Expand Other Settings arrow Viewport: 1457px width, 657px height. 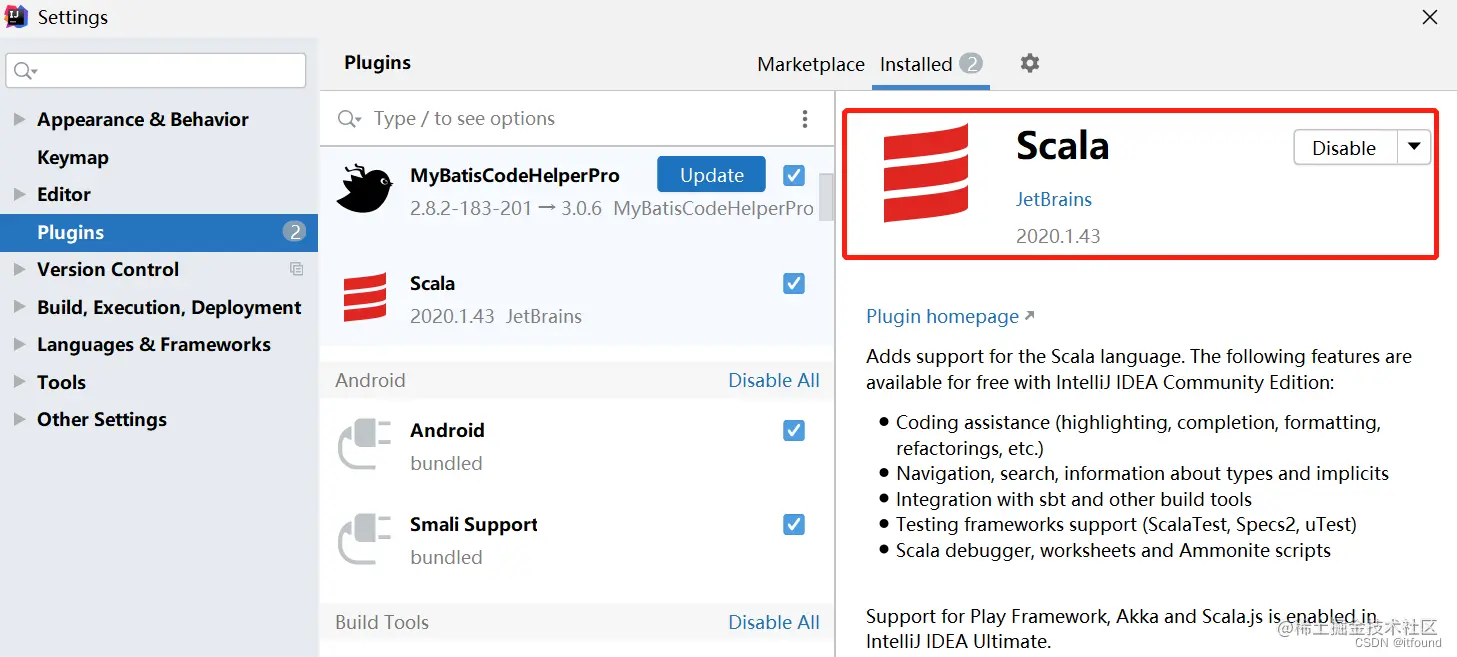pos(19,419)
